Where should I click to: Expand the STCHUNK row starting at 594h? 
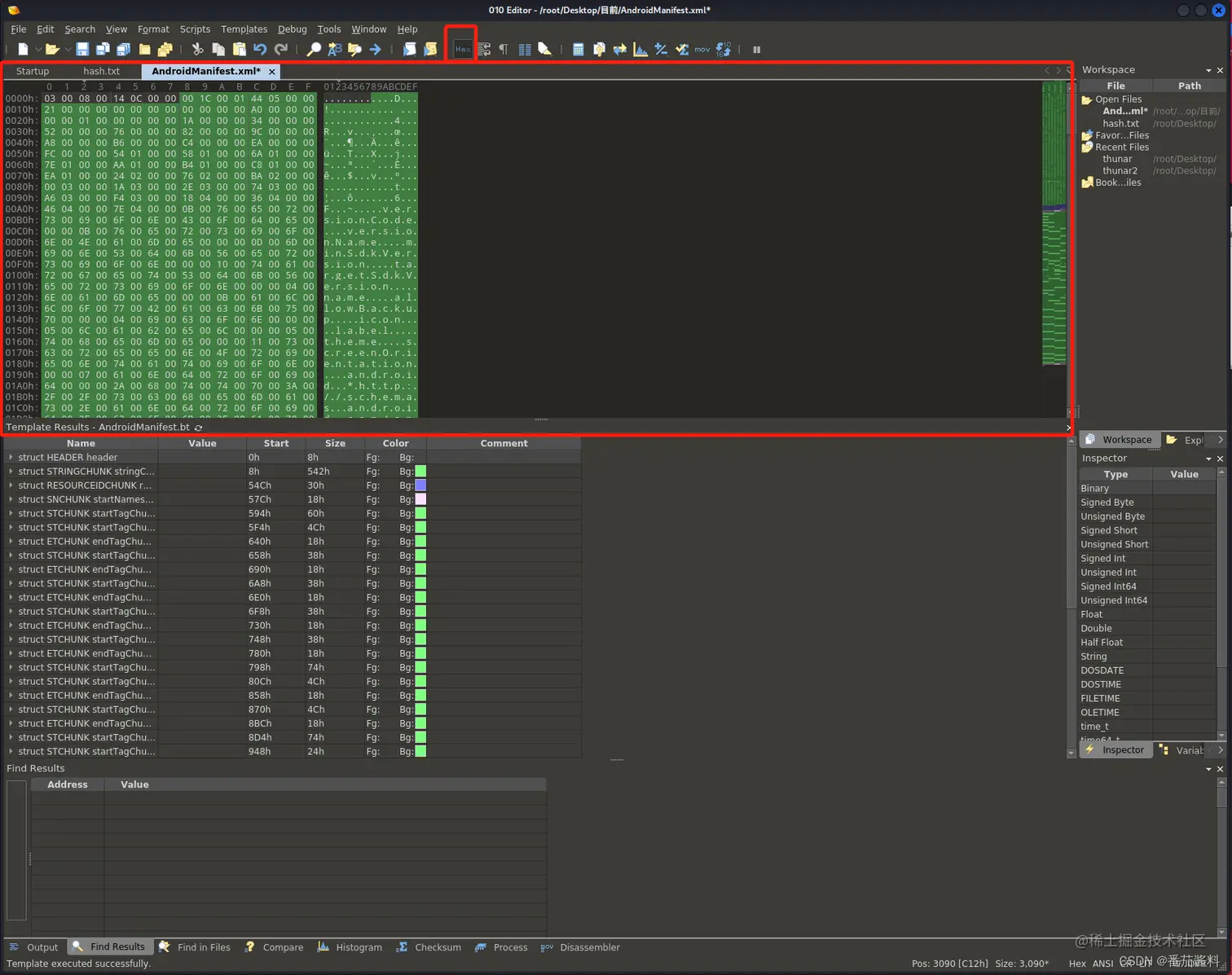click(11, 514)
